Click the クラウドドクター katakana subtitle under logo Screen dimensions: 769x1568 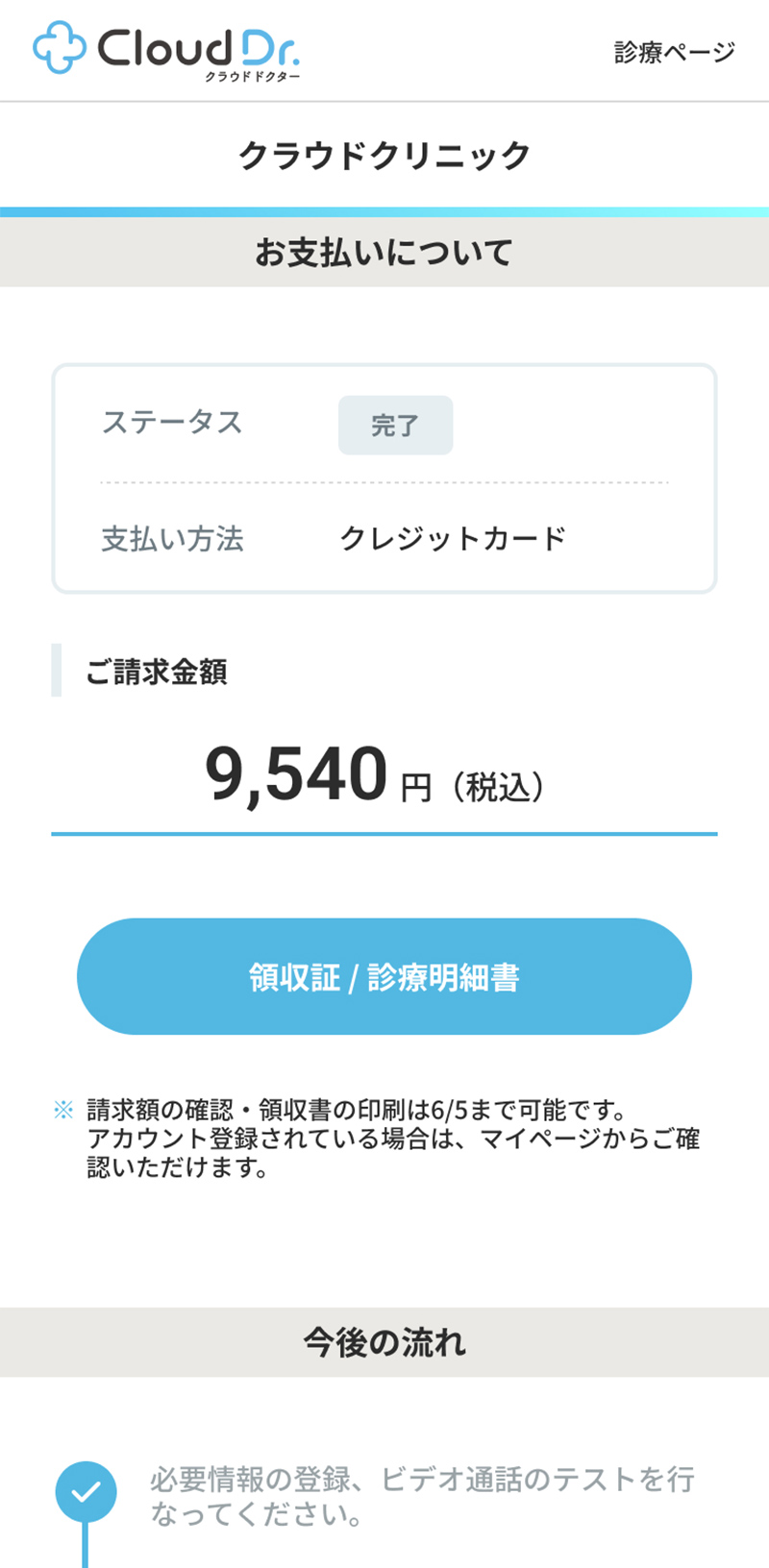click(x=252, y=77)
